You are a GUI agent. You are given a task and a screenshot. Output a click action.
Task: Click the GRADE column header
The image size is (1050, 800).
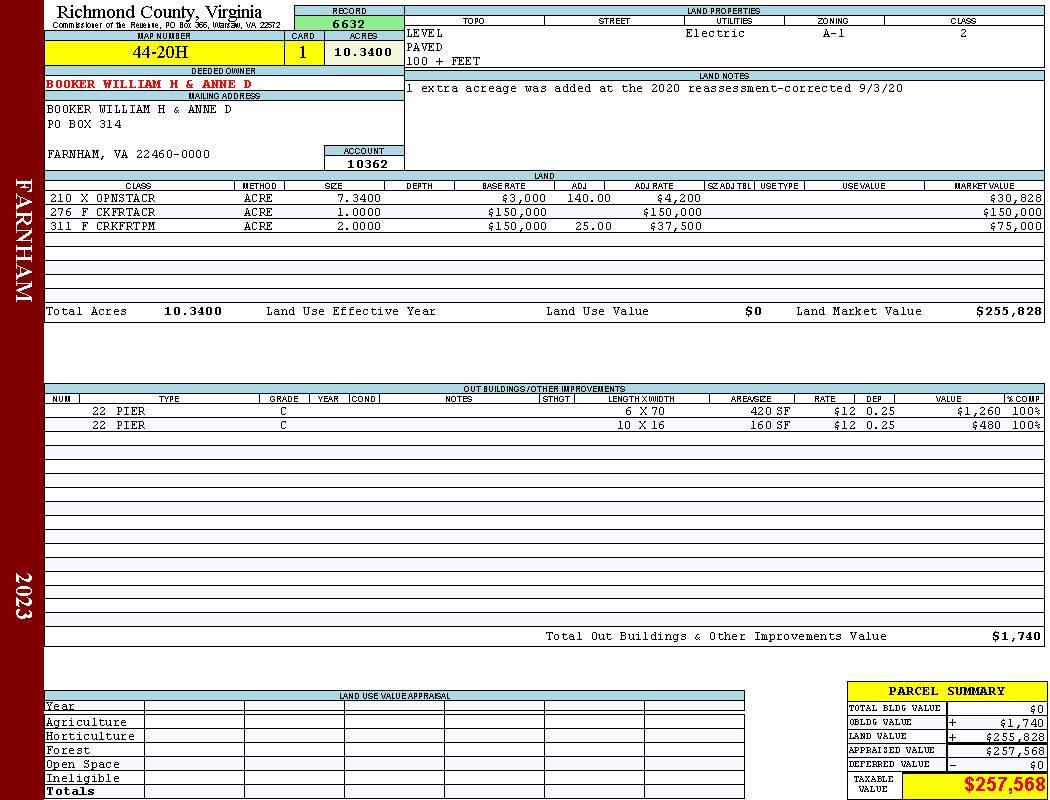[284, 398]
